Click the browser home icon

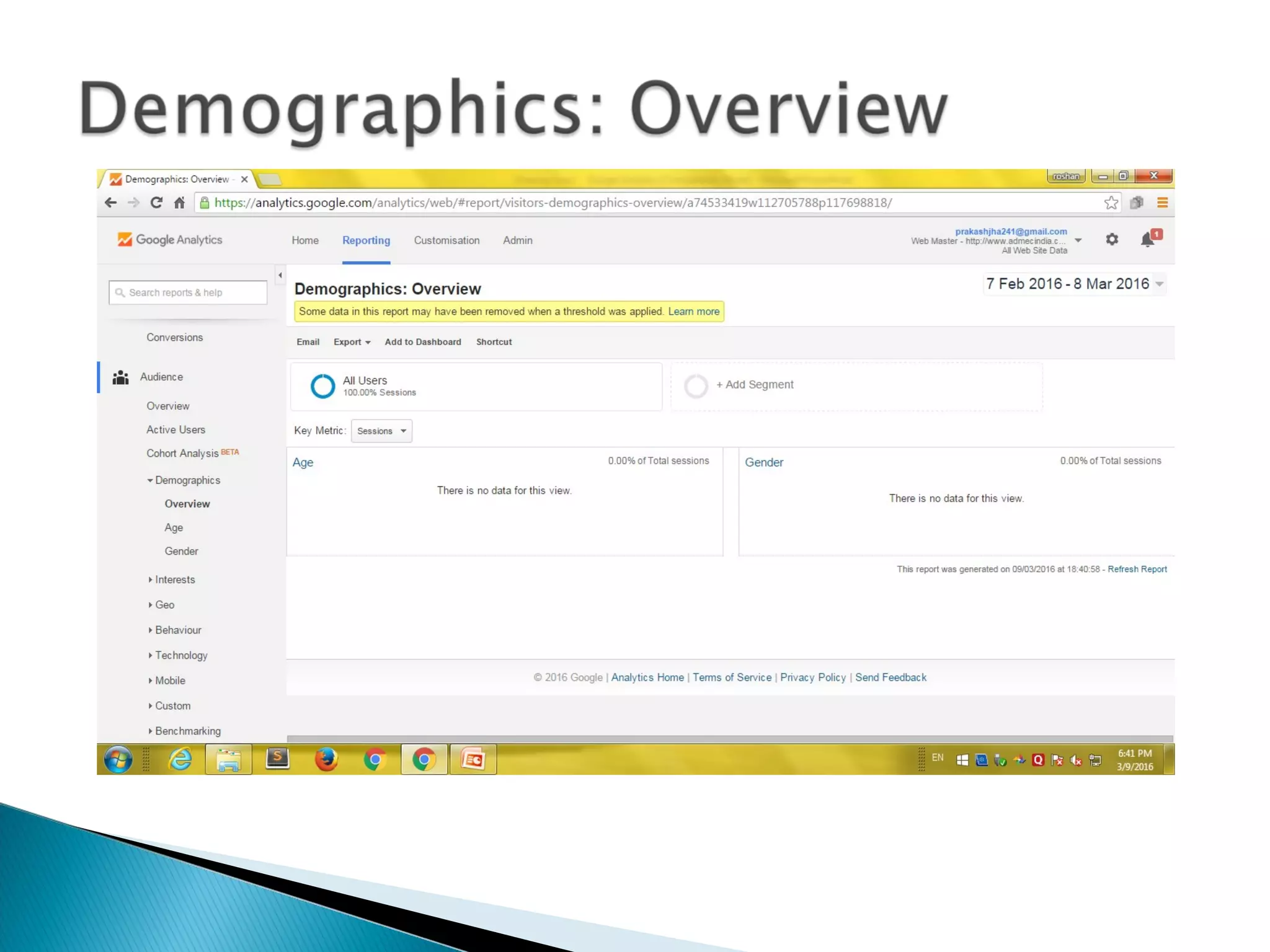[x=179, y=203]
